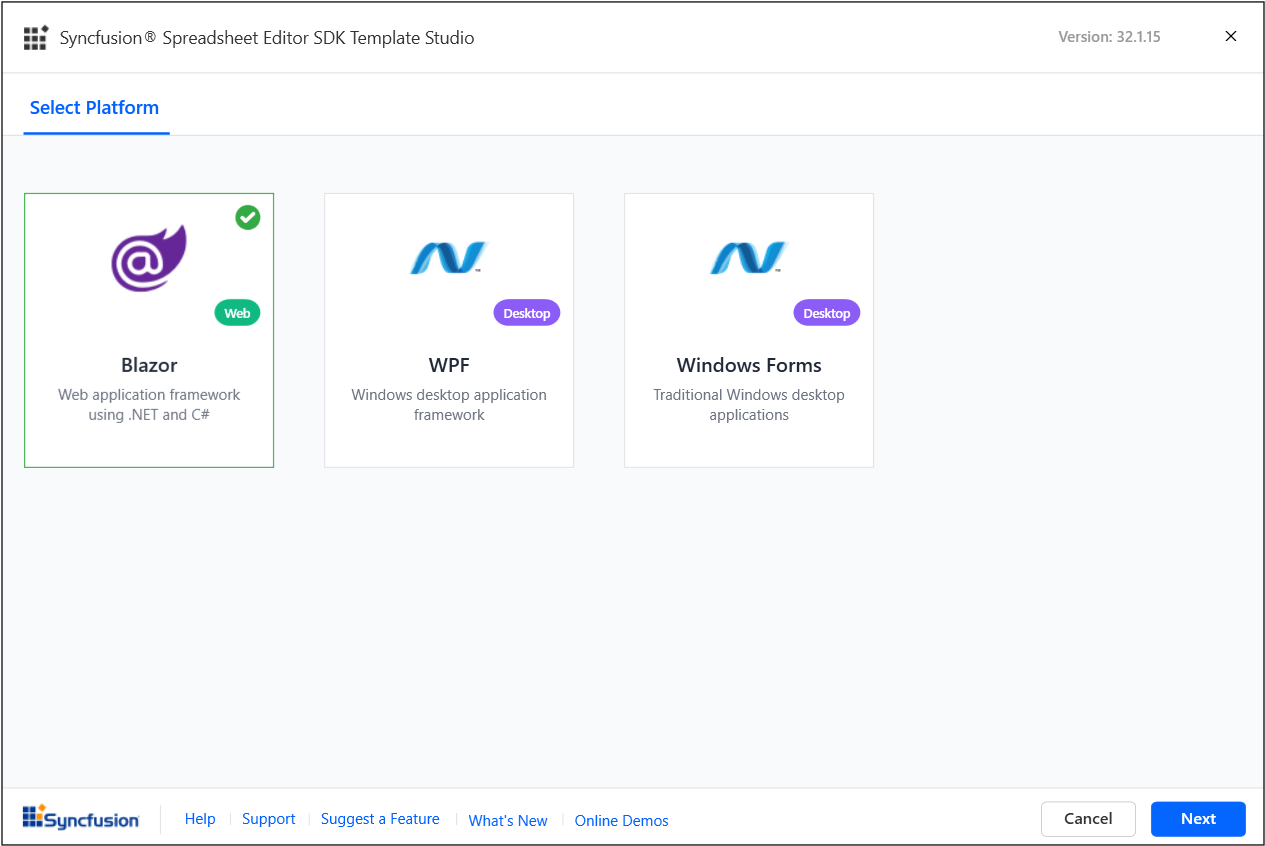Screen dimensions: 1265x846
Task: Click the Syncfusion logo in the footer
Action: point(81,818)
